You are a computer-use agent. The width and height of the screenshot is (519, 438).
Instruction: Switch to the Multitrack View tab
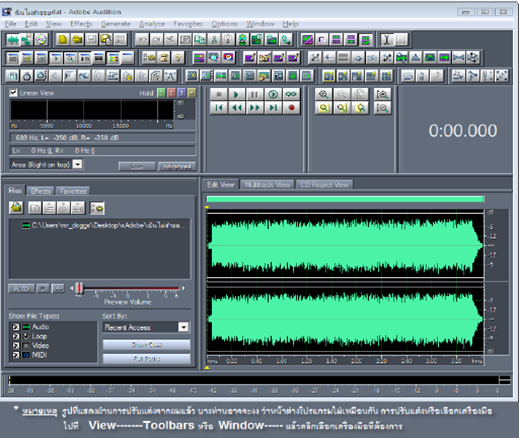[267, 185]
